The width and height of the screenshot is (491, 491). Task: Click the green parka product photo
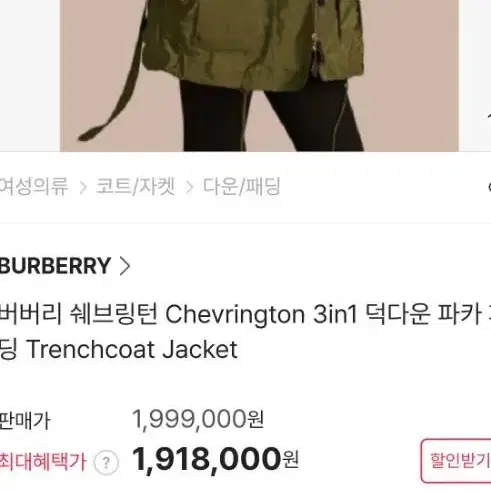(259, 76)
